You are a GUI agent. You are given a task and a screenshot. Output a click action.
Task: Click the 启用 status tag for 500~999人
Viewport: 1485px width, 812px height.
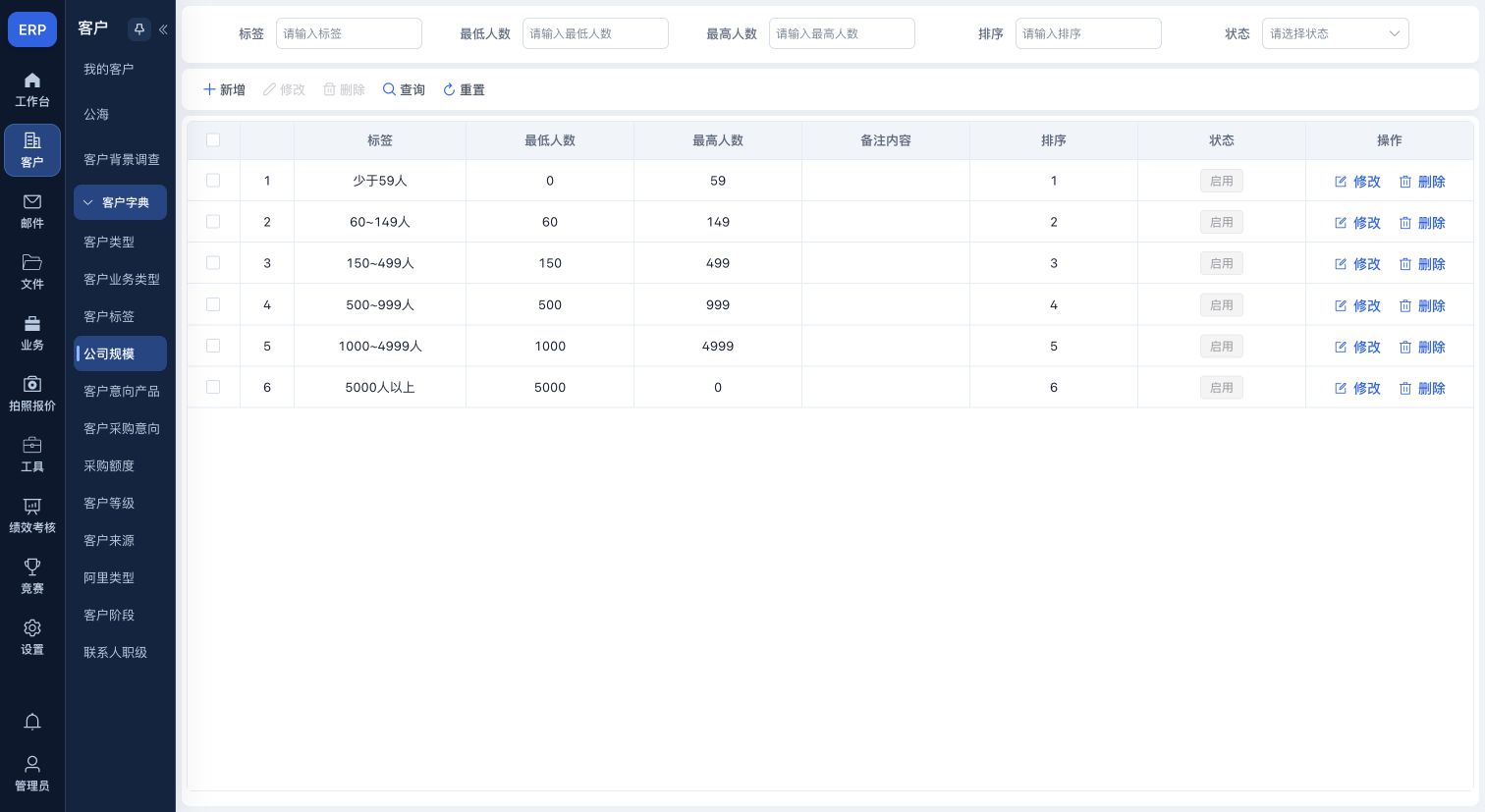(1222, 305)
